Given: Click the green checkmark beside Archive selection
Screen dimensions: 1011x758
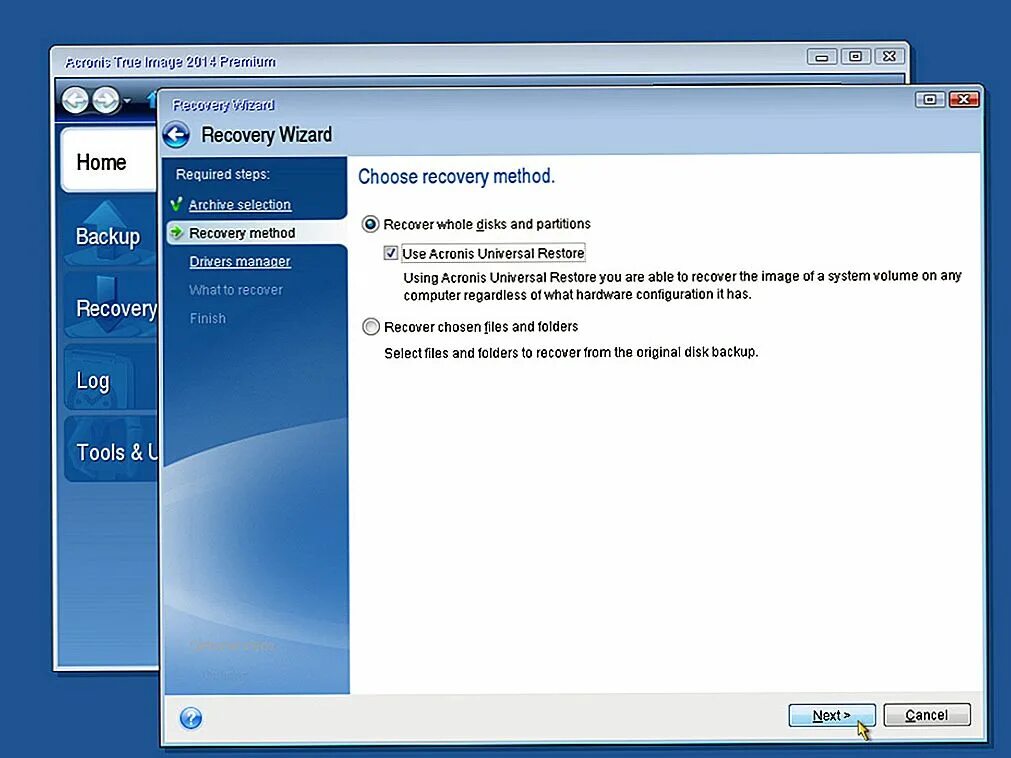Looking at the screenshot, I should pyautogui.click(x=176, y=204).
